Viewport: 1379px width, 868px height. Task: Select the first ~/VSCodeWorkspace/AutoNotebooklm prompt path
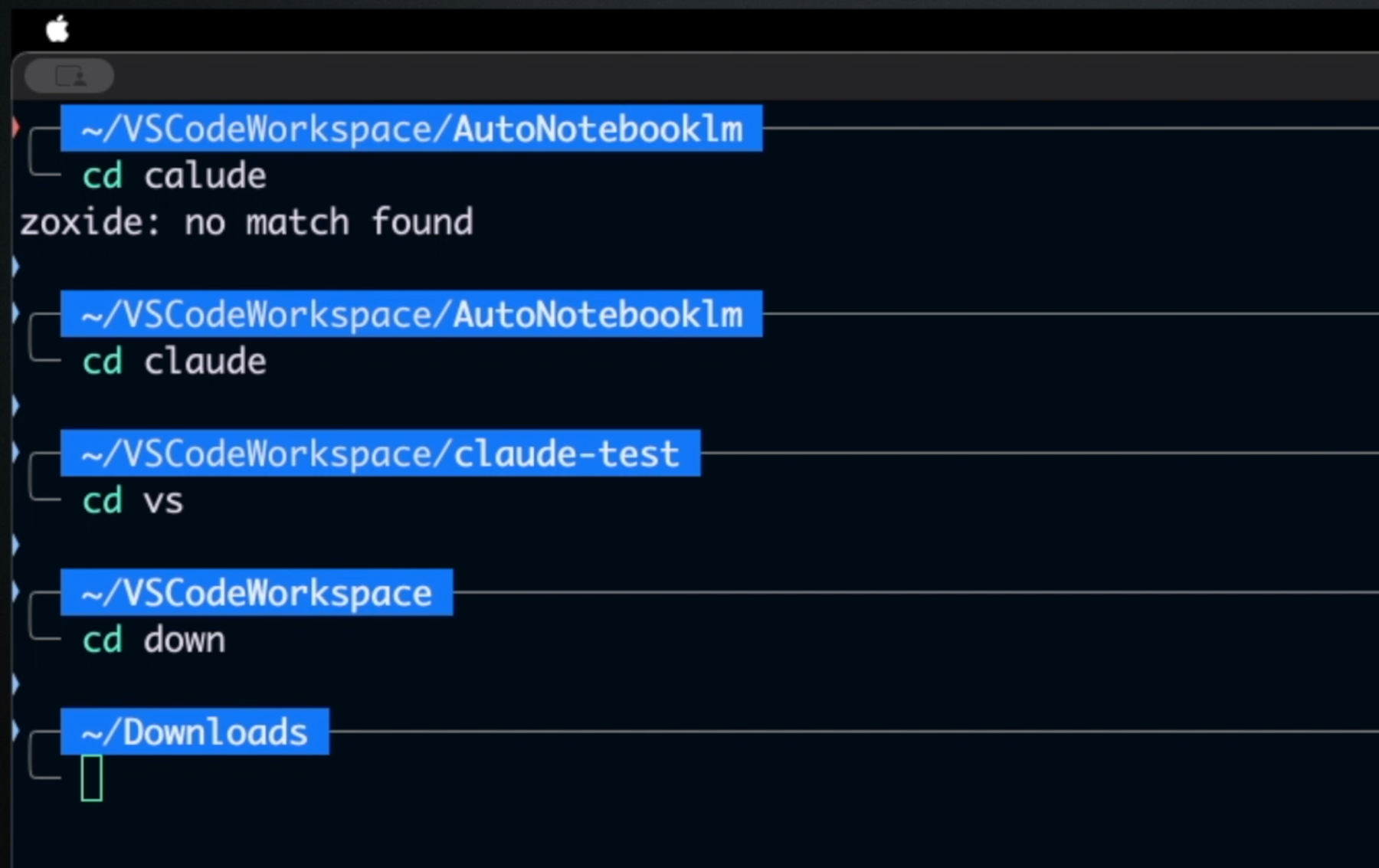tap(411, 129)
